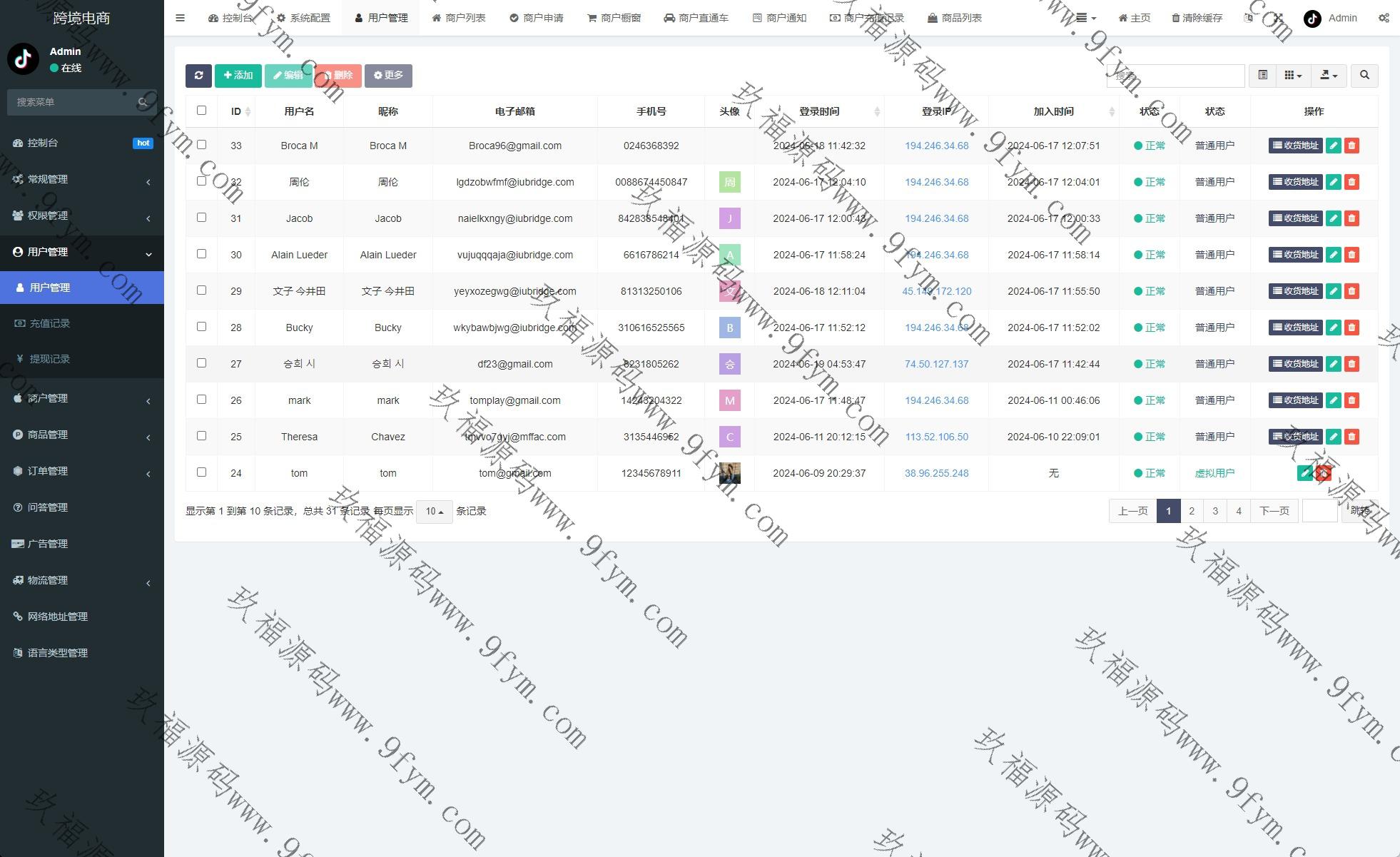Toggle the card view icon beside search box
The width and height of the screenshot is (1400, 857).
[1262, 76]
